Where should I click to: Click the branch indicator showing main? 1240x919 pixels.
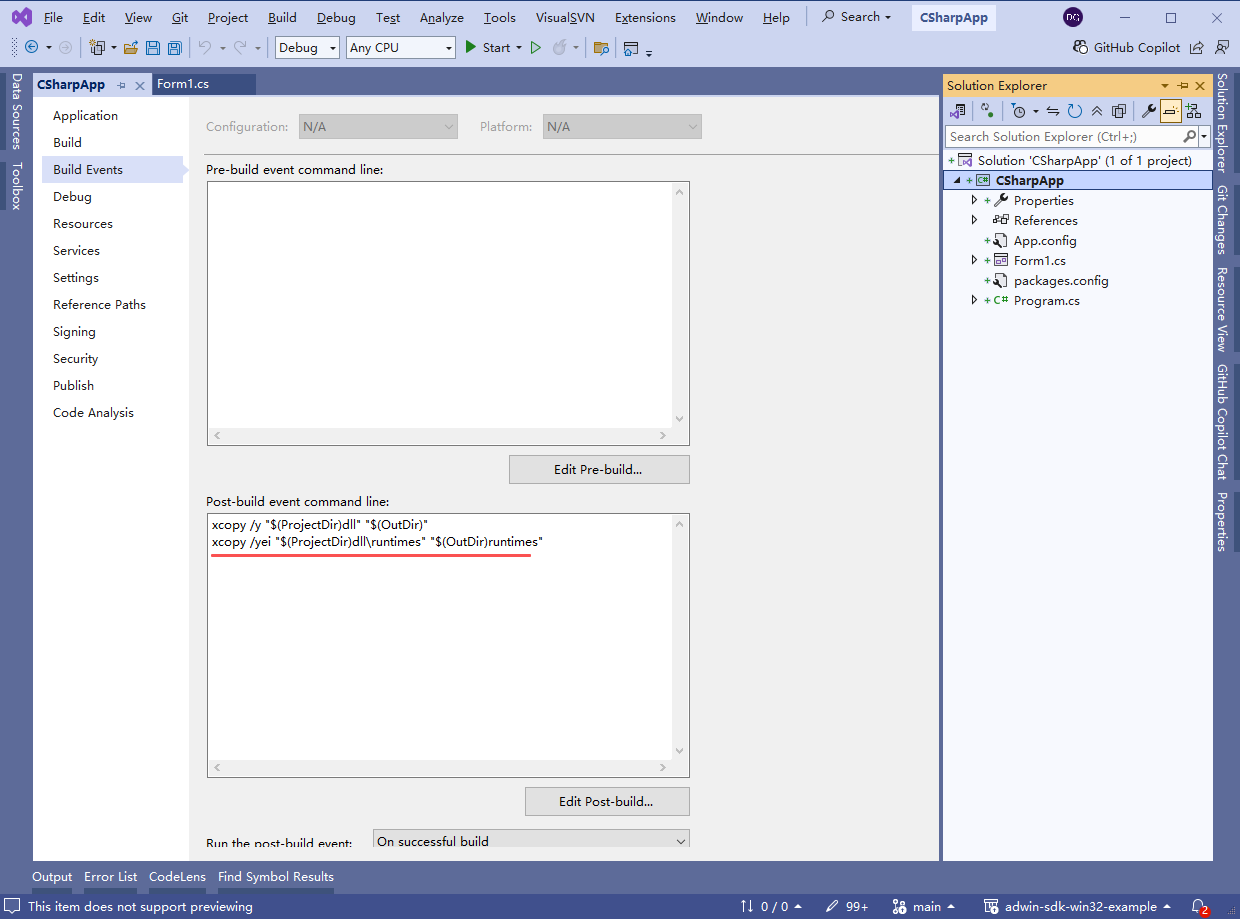924,906
